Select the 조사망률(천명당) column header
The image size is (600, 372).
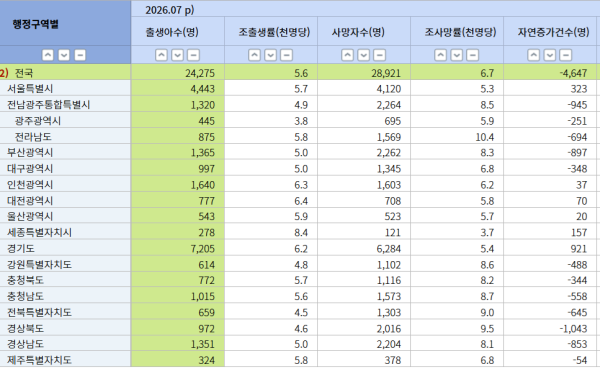pyautogui.click(x=457, y=32)
